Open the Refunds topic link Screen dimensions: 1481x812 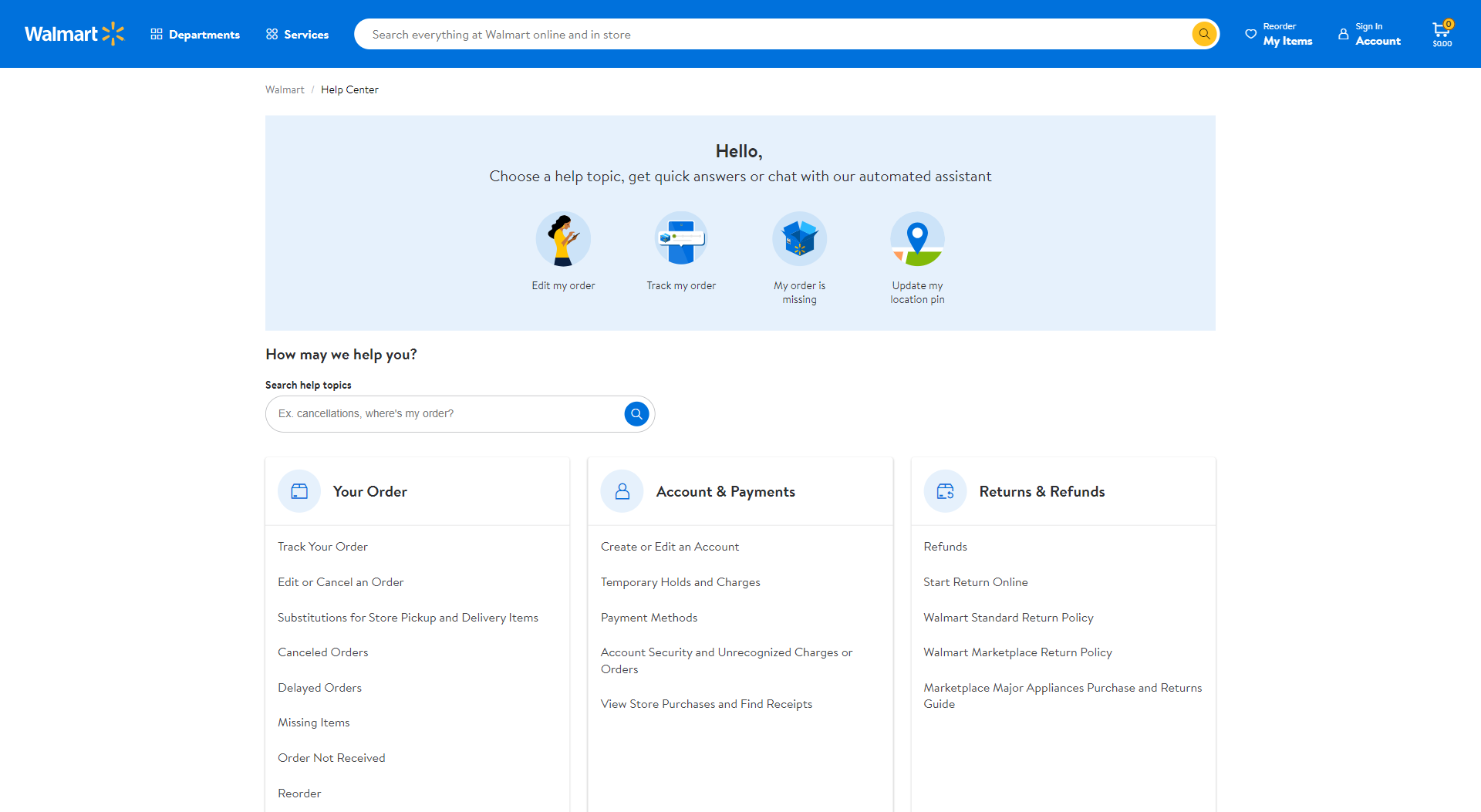pyautogui.click(x=945, y=547)
